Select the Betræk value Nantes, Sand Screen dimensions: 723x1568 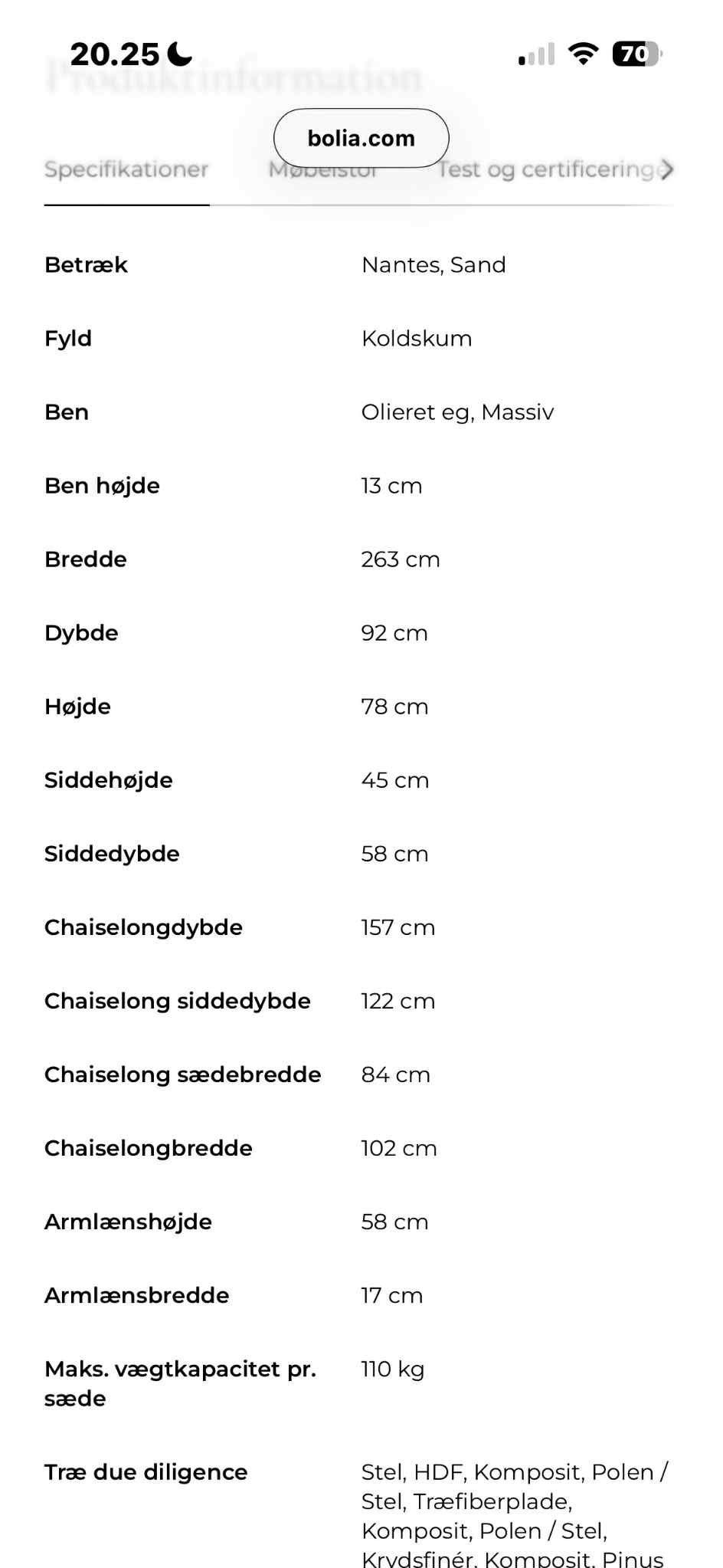point(433,265)
